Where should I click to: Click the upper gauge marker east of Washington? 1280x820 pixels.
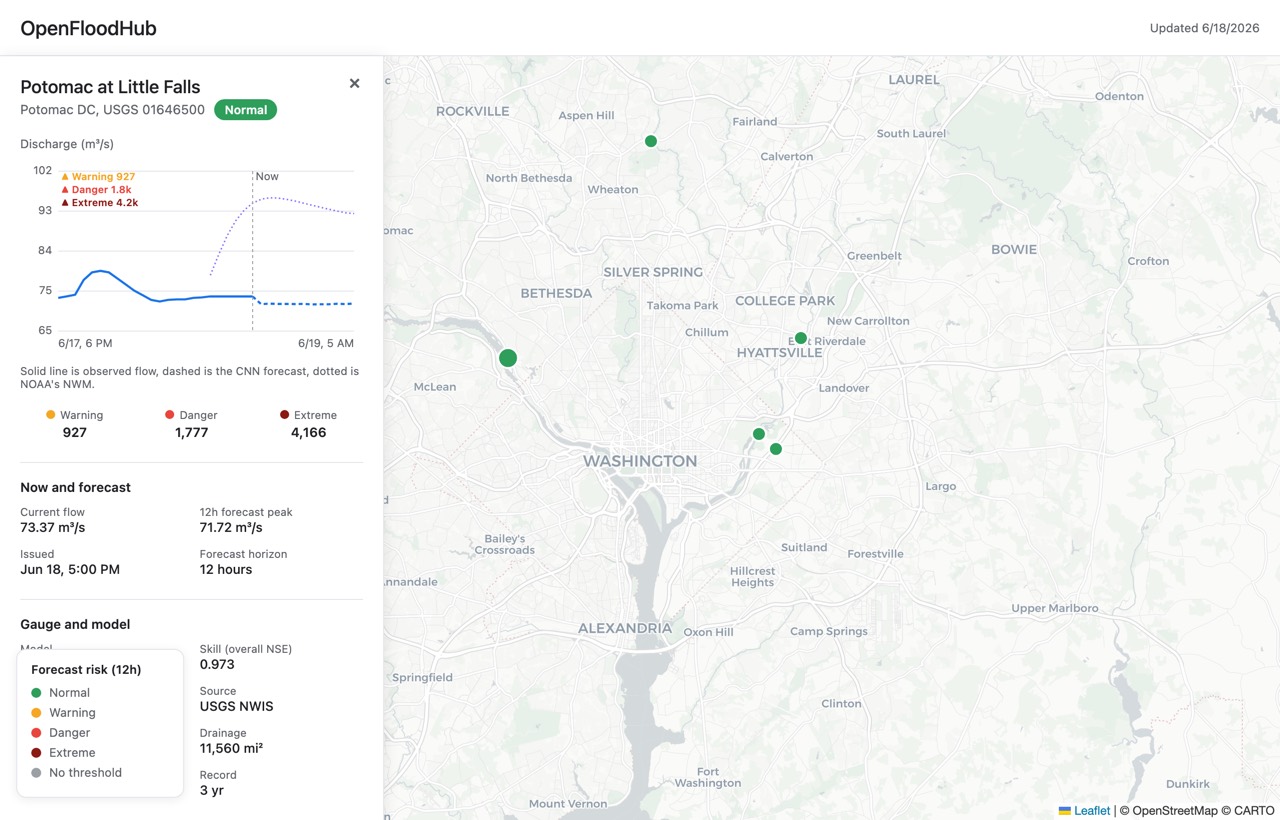click(759, 434)
